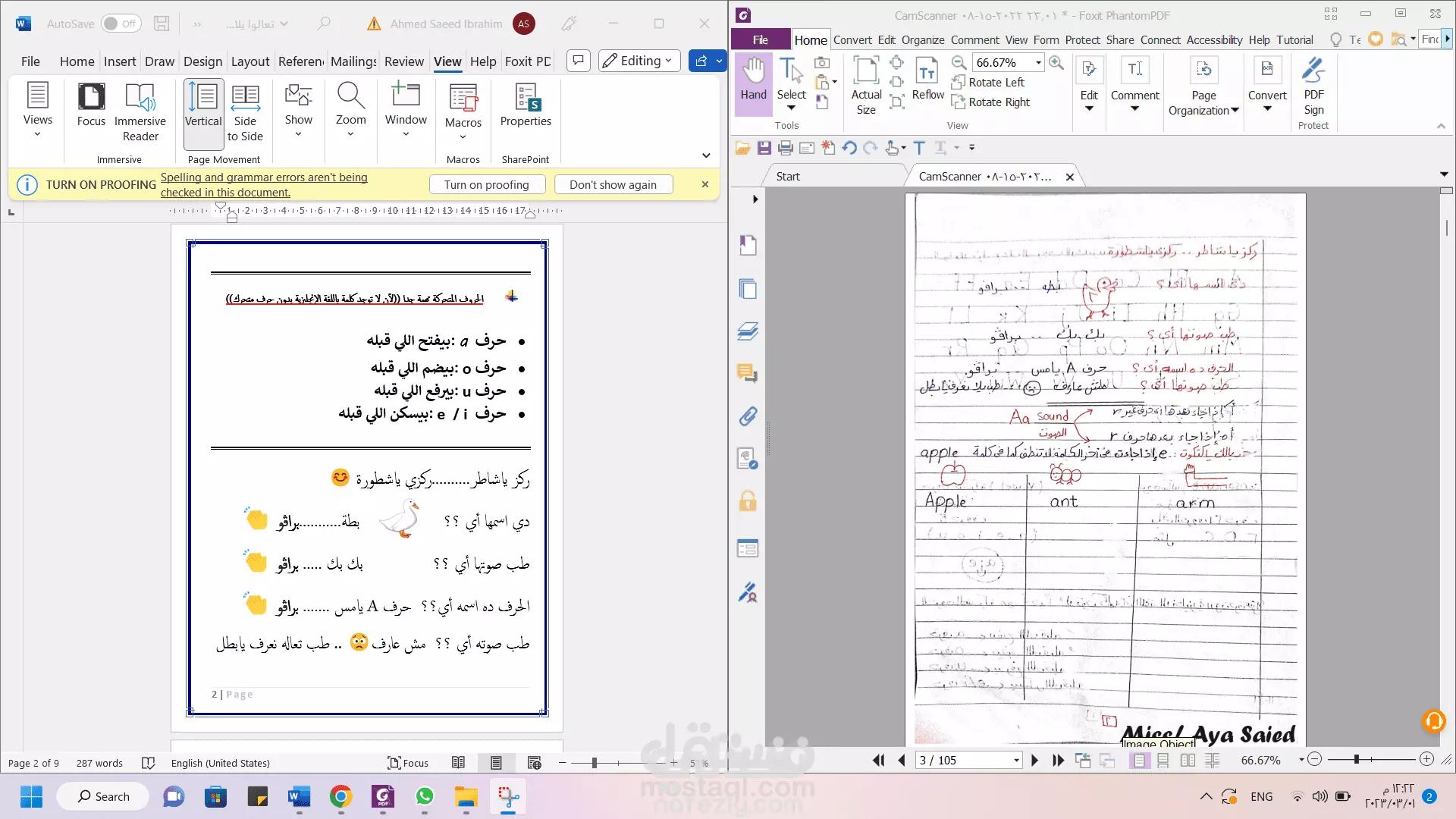This screenshot has width=1456, height=819.
Task: Enable single page view in Foxit status bar
Action: coord(1138,760)
